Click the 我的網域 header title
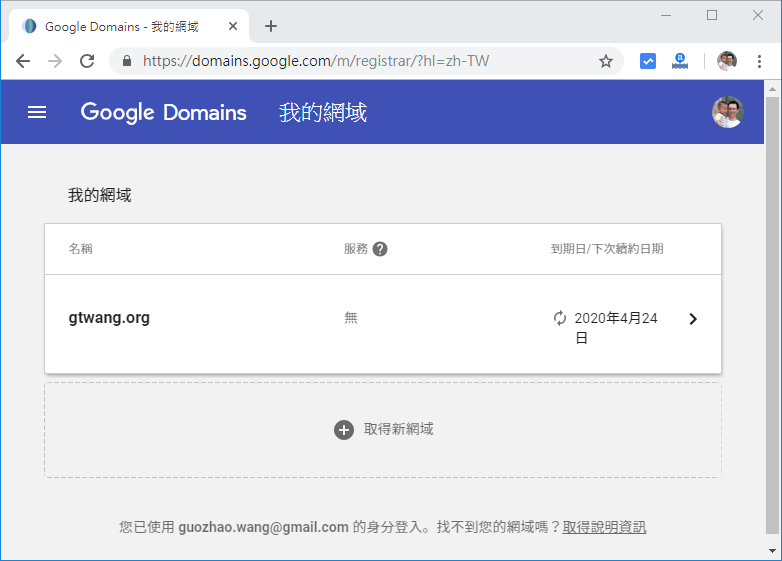 (x=323, y=112)
